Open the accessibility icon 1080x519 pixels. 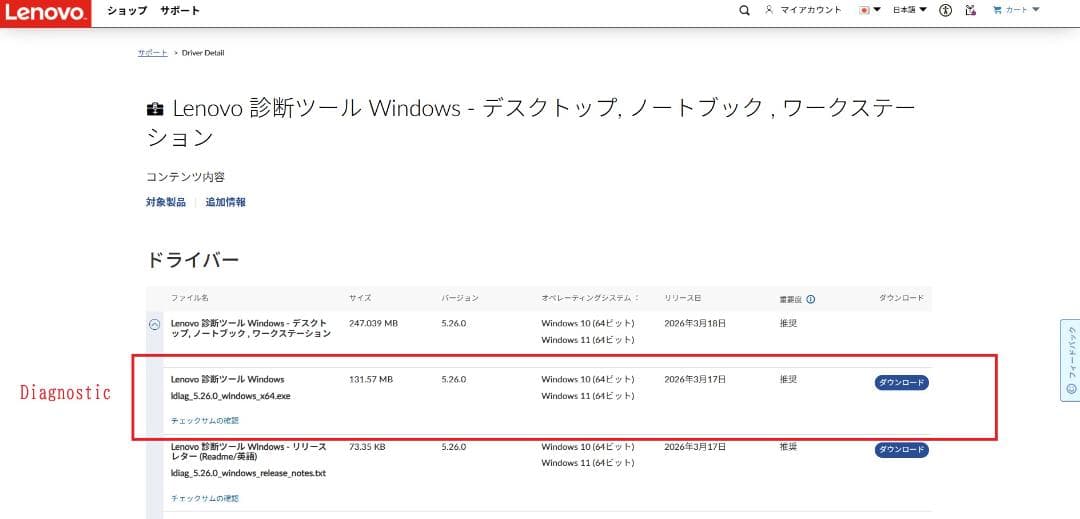coord(946,10)
